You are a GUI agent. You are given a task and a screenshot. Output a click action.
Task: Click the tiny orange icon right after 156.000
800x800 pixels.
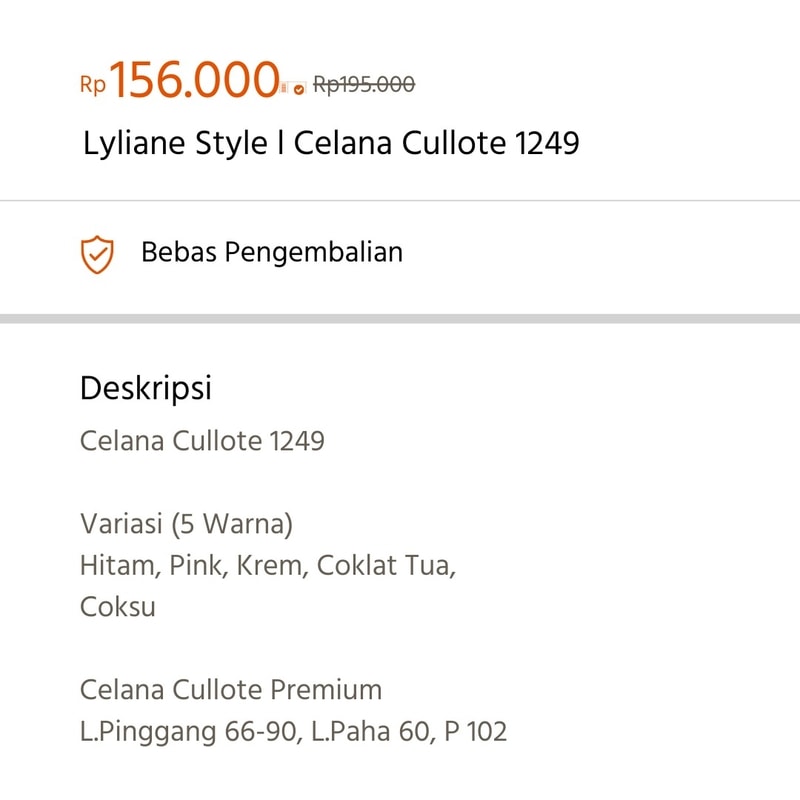point(284,88)
